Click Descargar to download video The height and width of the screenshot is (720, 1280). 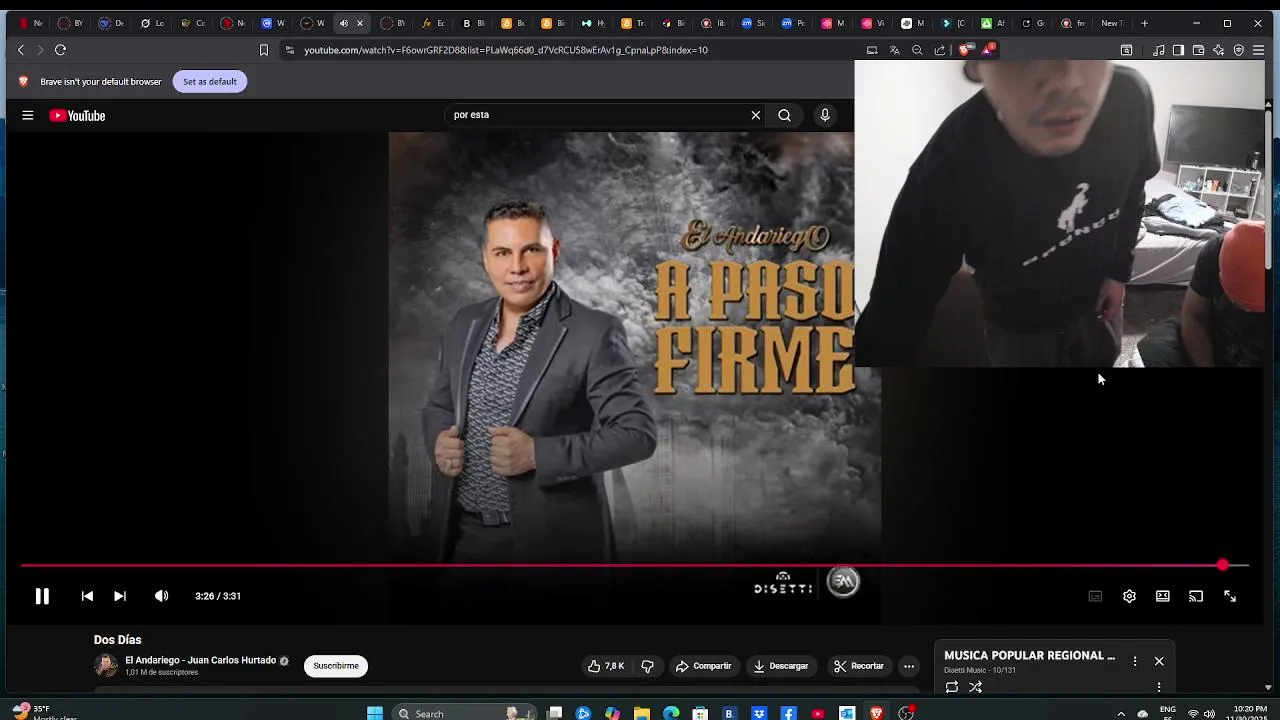click(x=781, y=666)
